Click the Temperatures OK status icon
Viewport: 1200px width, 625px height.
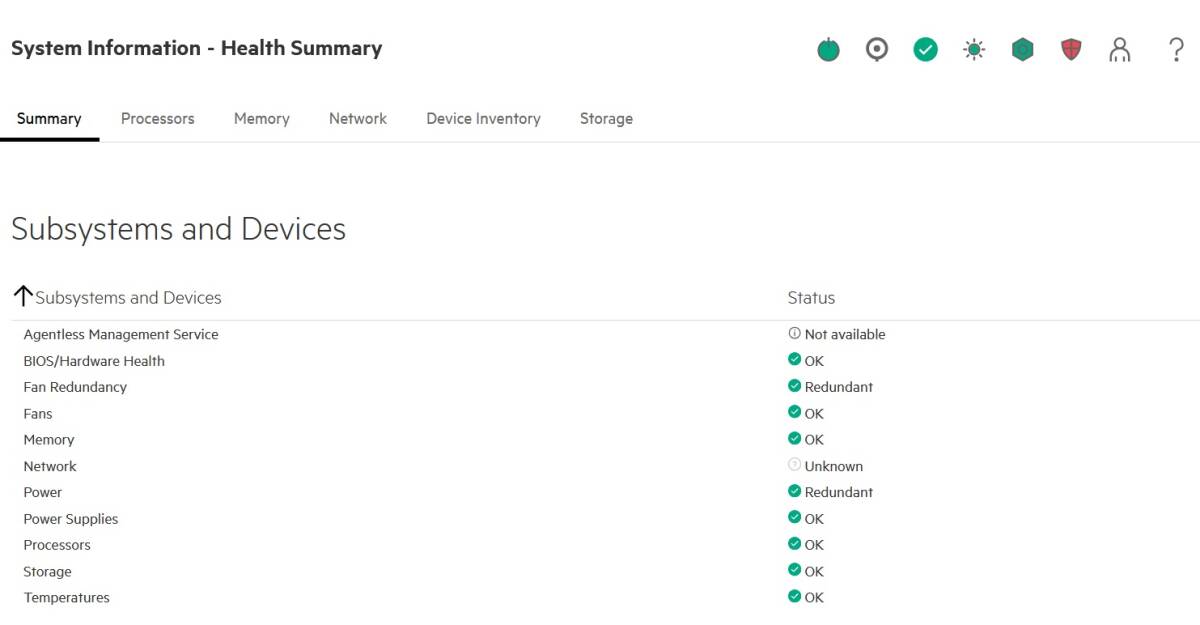795,597
